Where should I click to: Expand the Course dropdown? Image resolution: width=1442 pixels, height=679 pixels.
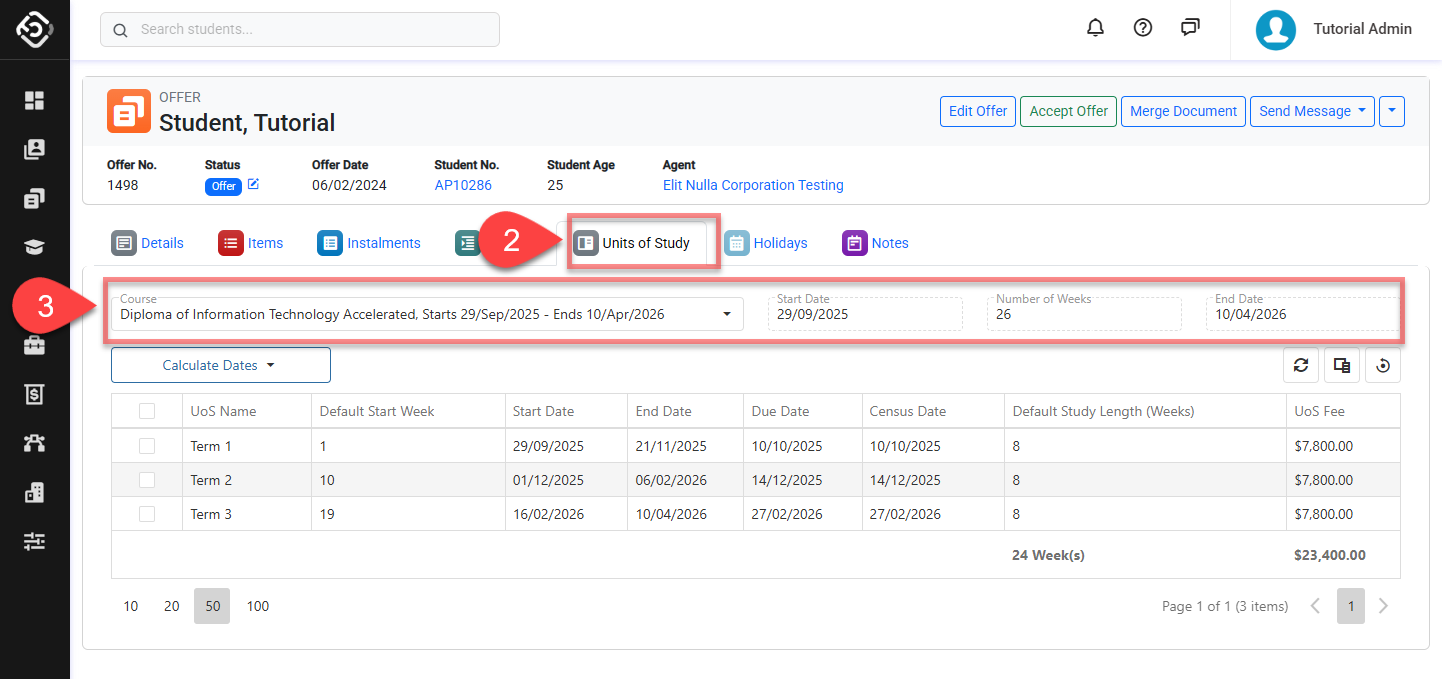point(727,315)
